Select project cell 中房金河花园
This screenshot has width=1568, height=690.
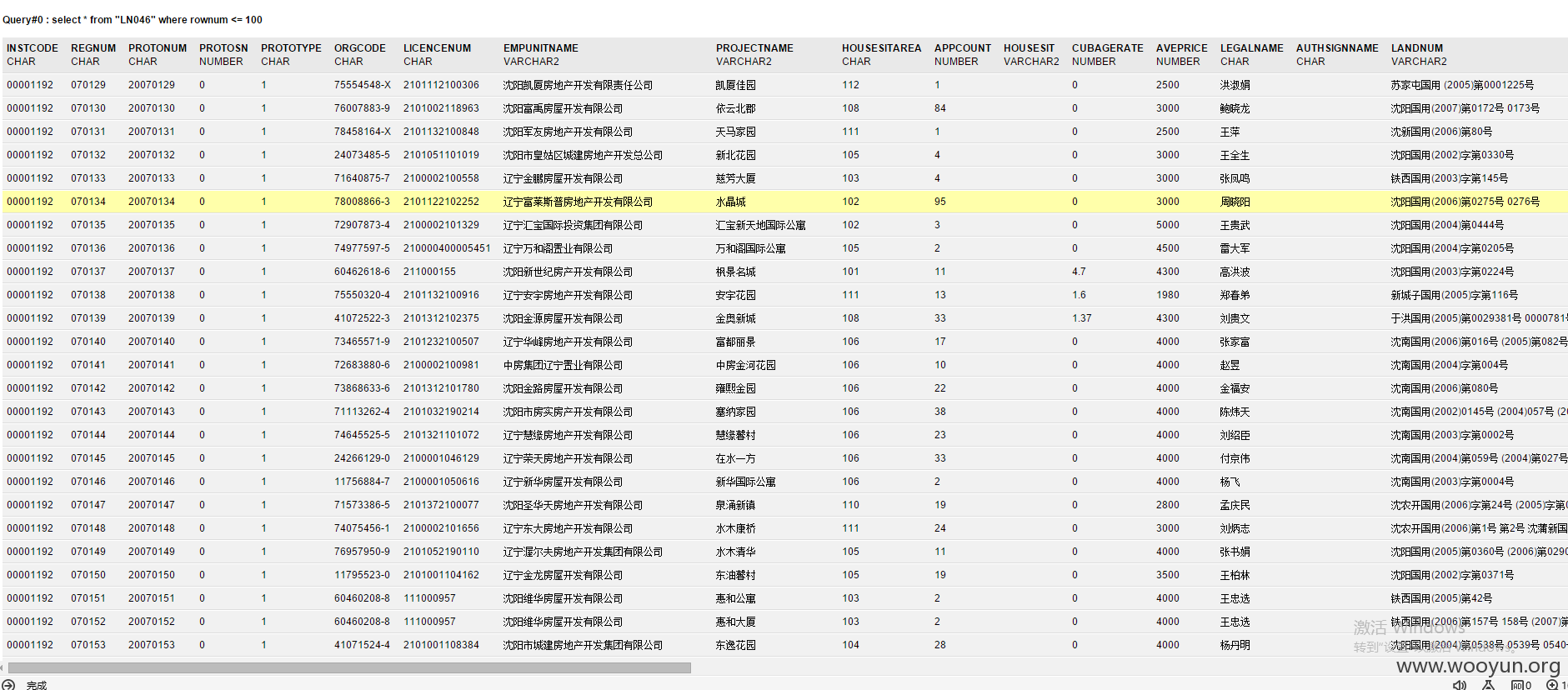point(746,365)
